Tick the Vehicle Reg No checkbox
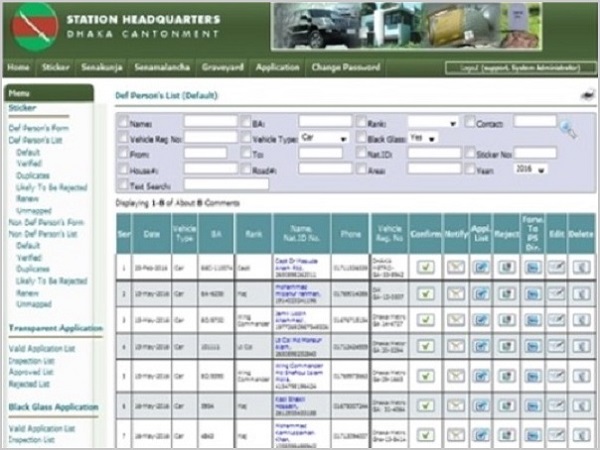The image size is (600, 450). (x=123, y=137)
